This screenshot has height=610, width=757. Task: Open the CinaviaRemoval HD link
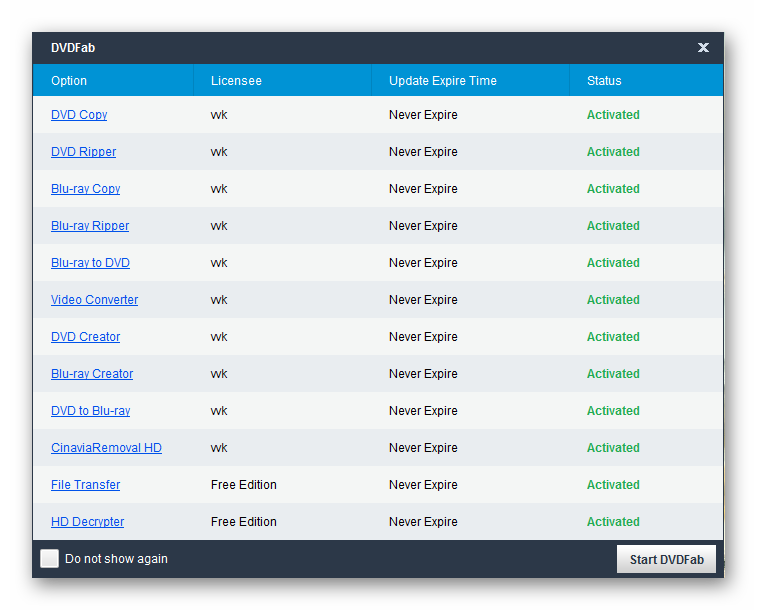coord(106,448)
